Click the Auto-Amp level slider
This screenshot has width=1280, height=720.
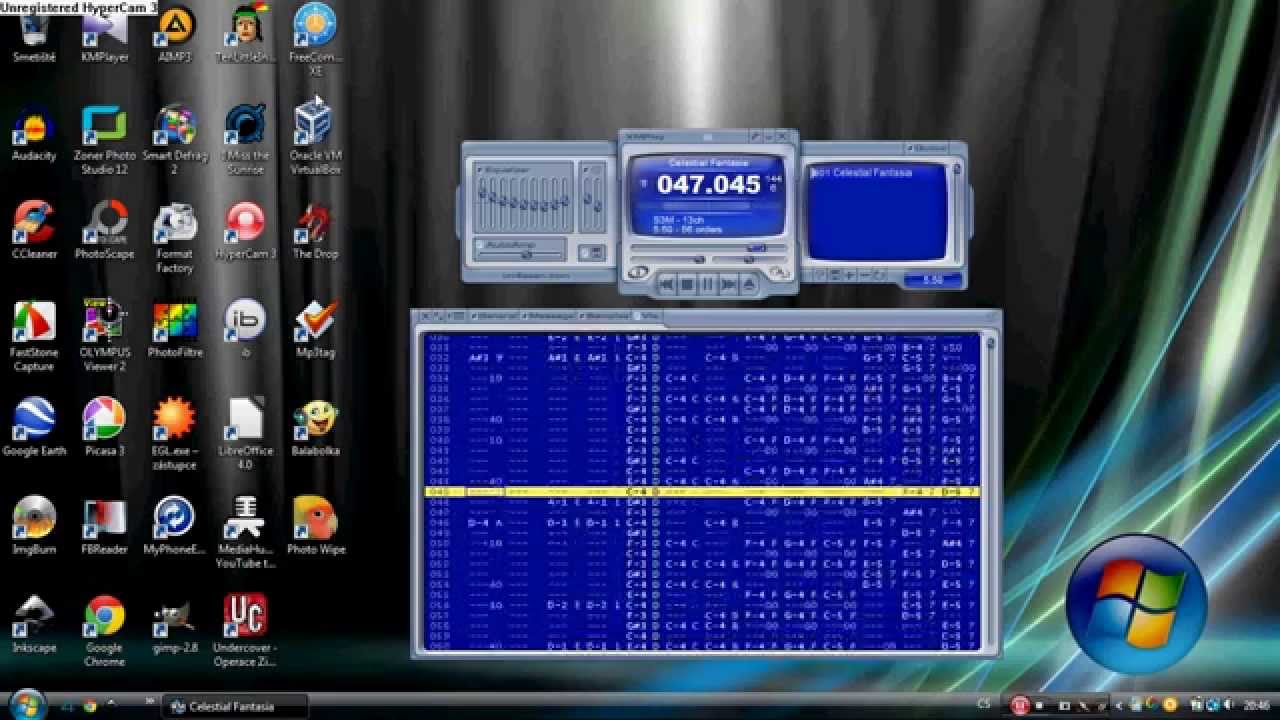(520, 254)
